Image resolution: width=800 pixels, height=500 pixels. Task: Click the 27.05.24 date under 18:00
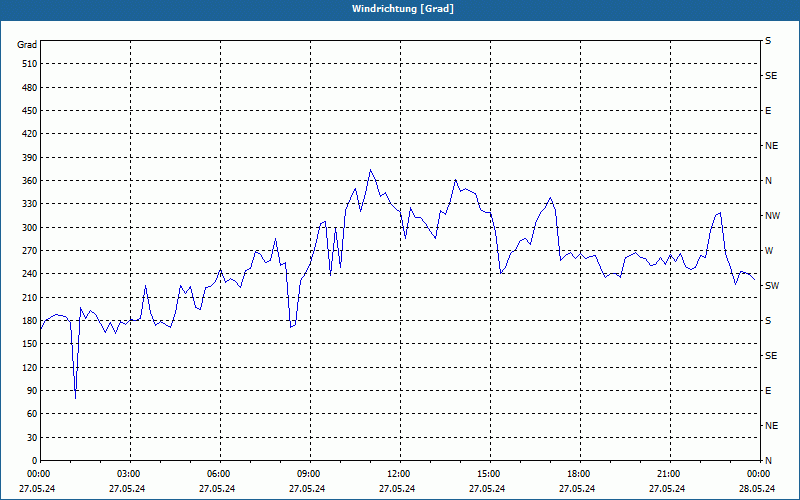coord(577,489)
